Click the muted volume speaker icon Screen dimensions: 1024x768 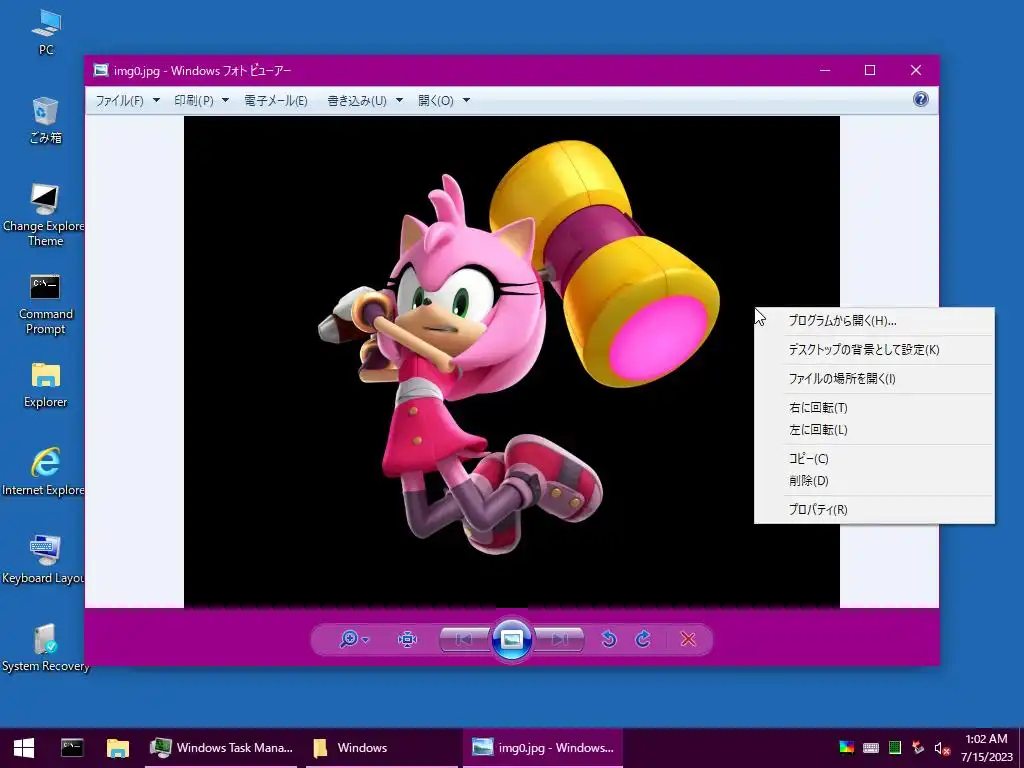[942, 748]
